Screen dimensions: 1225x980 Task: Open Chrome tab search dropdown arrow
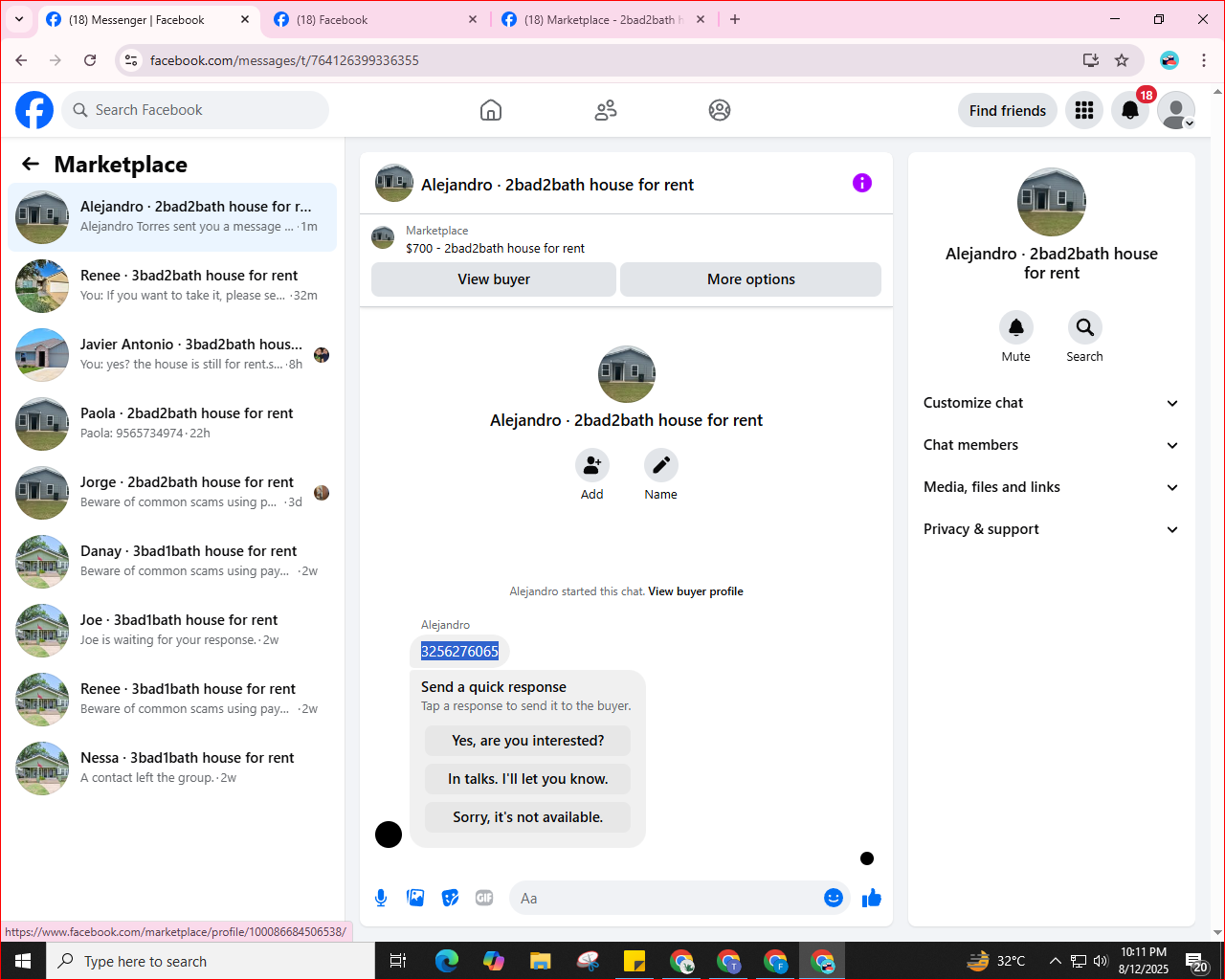(x=18, y=19)
